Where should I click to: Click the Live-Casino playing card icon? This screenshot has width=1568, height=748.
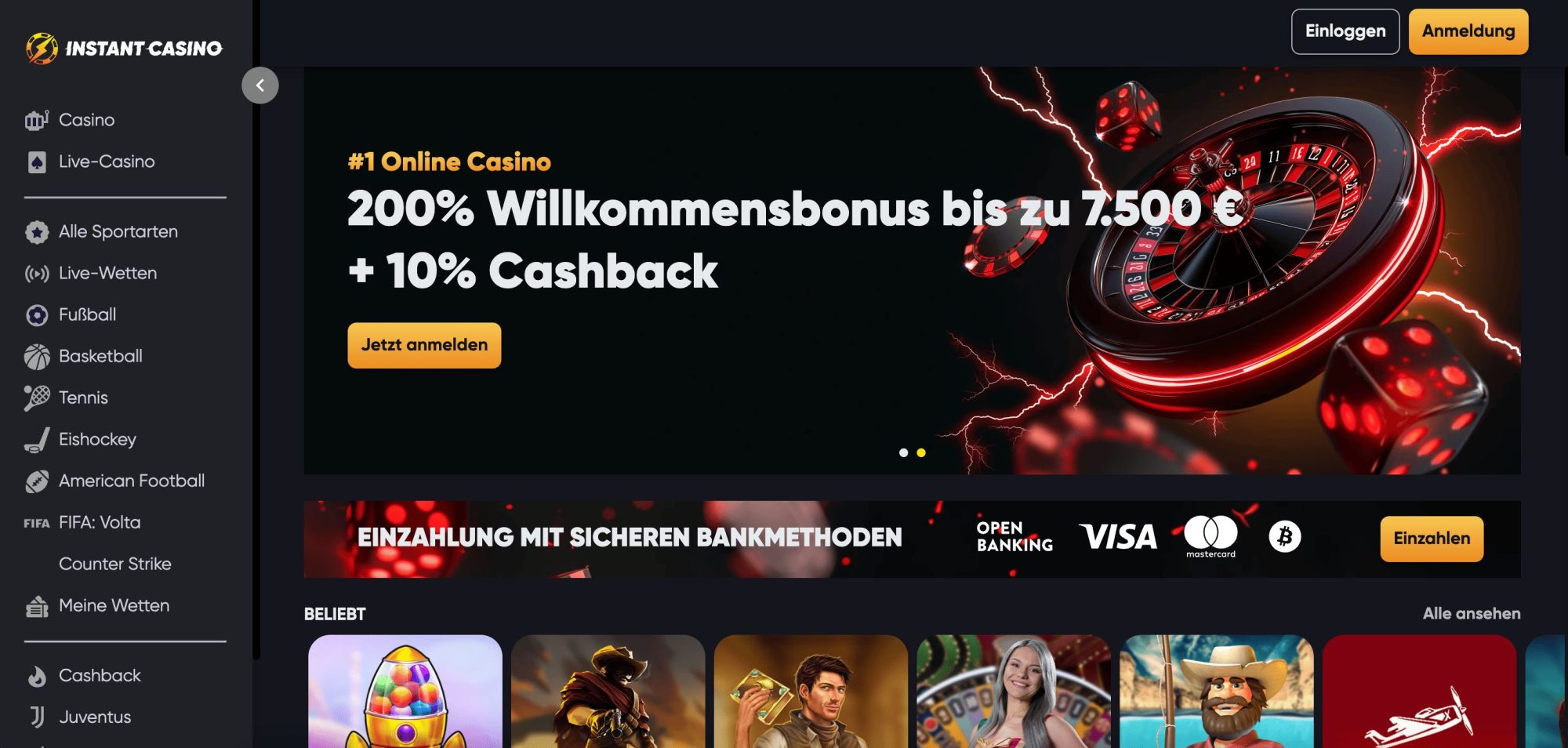(x=37, y=162)
